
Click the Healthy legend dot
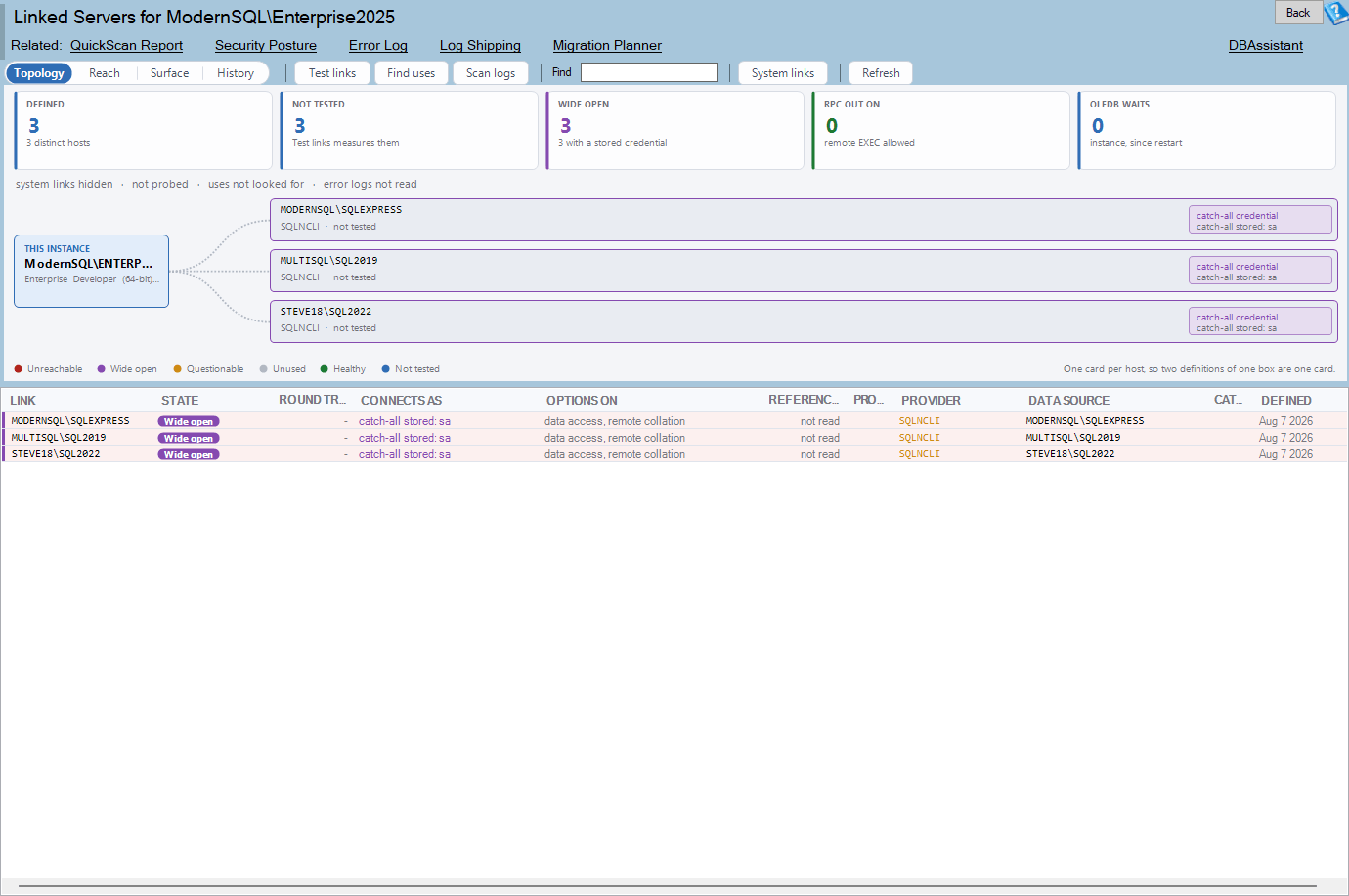tap(325, 369)
